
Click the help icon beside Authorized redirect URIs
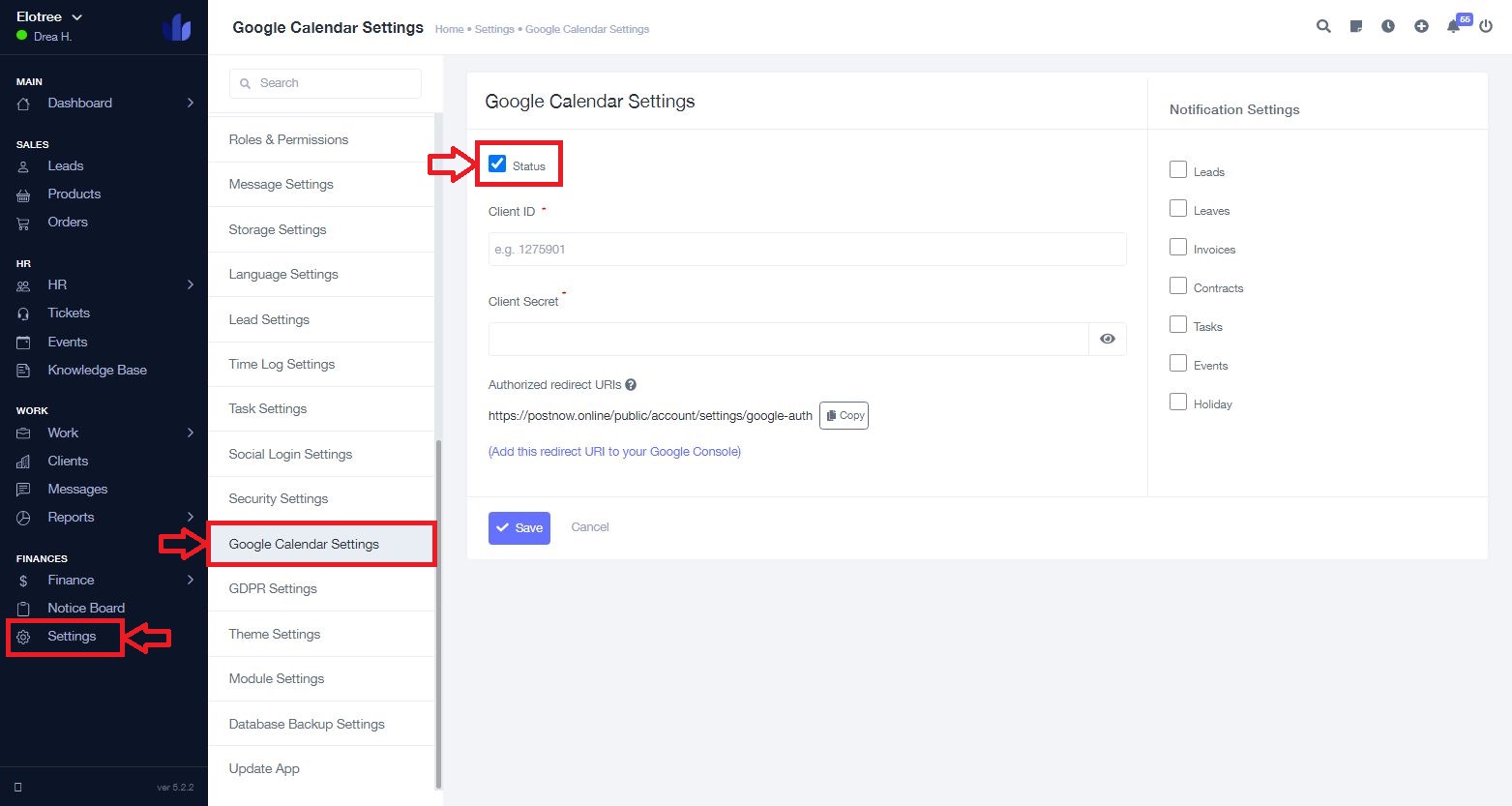(x=631, y=384)
